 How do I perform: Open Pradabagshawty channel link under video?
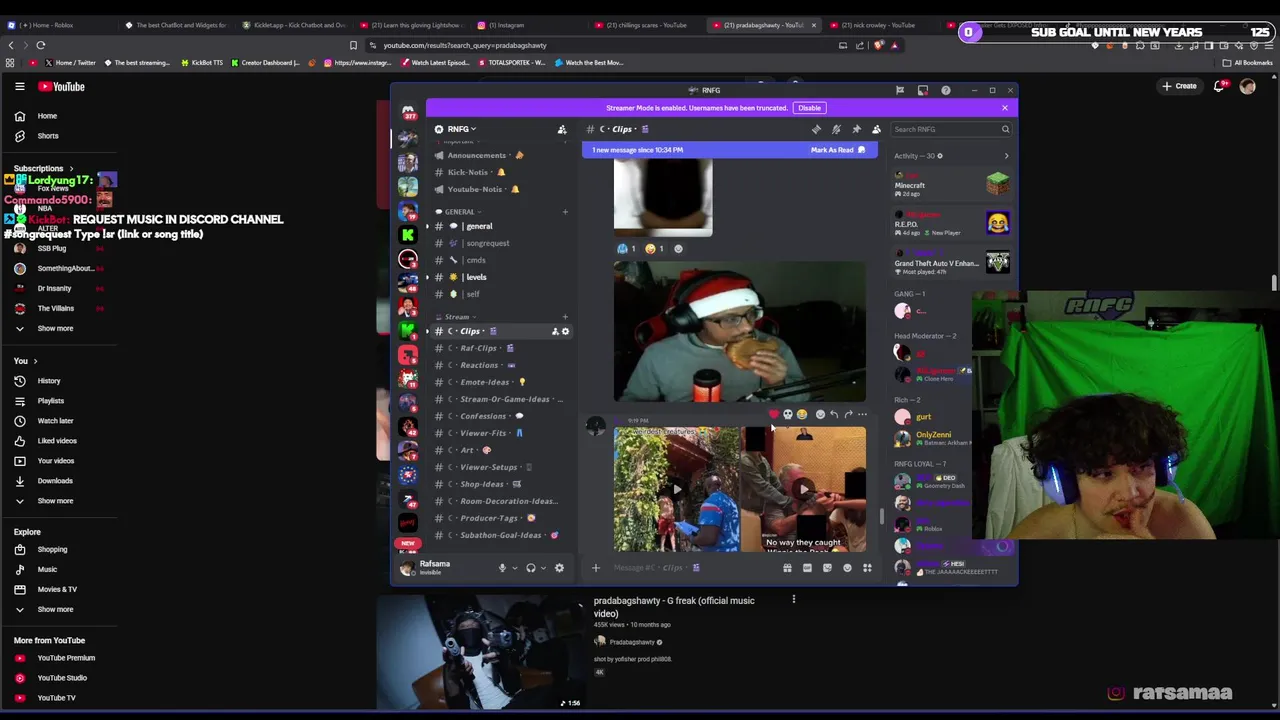click(x=632, y=642)
